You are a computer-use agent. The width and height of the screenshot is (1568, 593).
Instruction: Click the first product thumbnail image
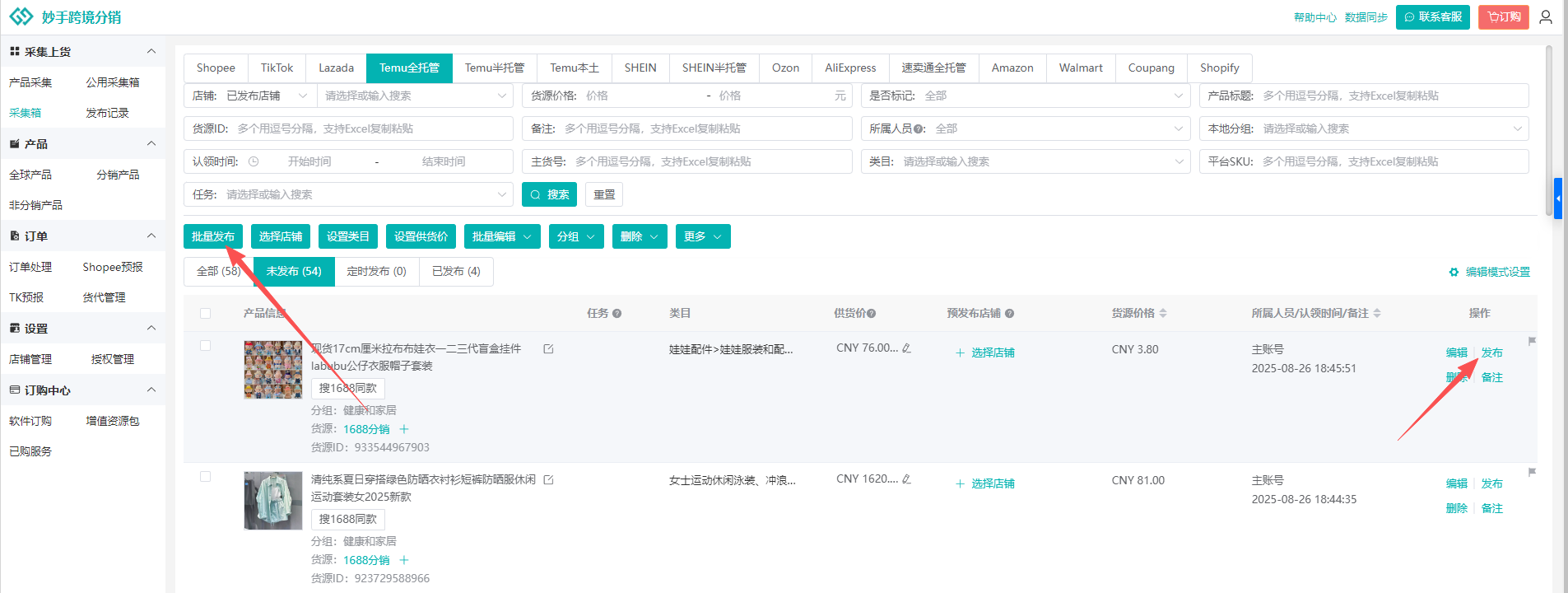click(273, 370)
